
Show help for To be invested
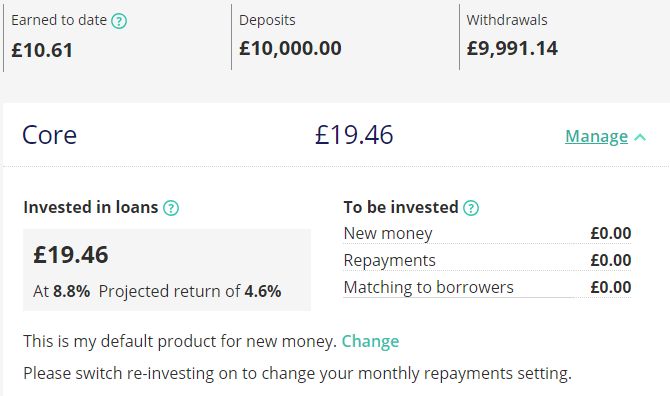coord(471,208)
